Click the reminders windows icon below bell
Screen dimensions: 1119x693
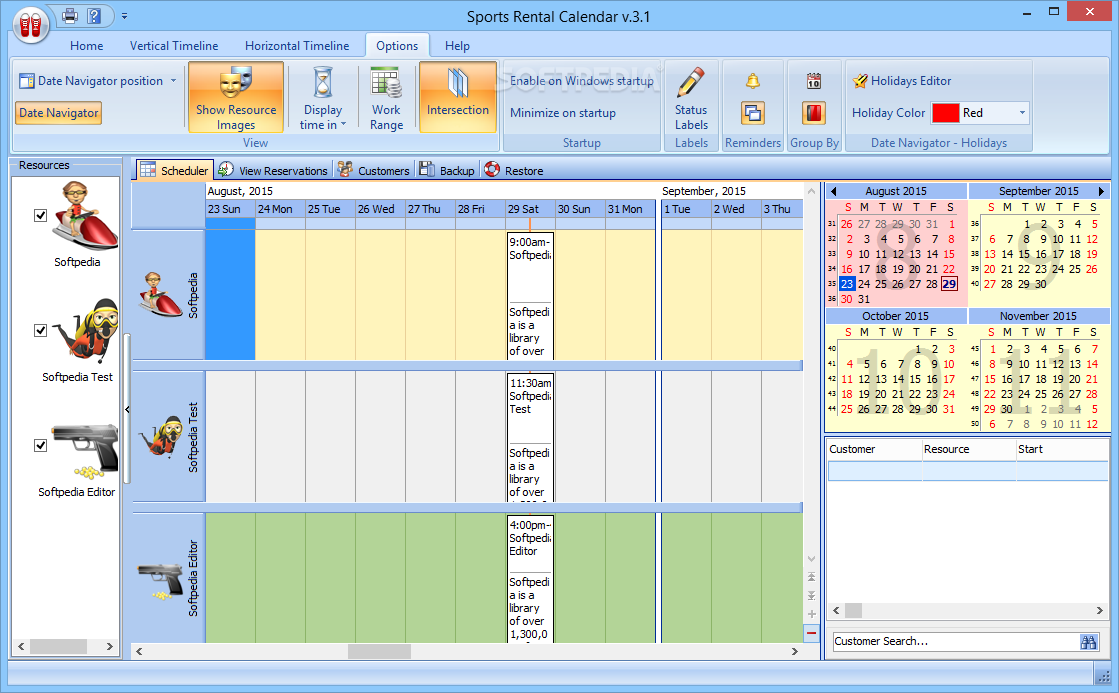click(753, 113)
